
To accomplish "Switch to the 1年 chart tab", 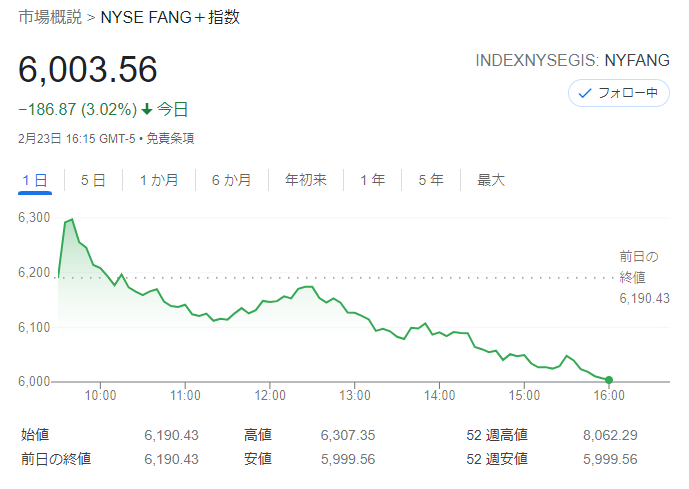I will 373,180.
